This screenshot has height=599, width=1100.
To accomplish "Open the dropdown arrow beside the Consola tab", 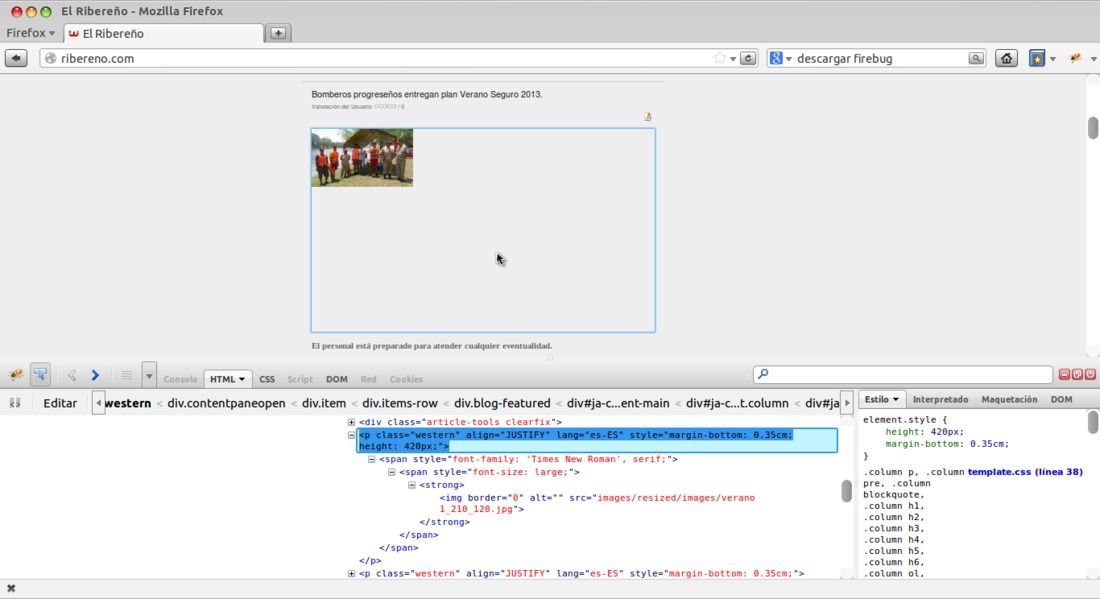I will click(x=149, y=375).
